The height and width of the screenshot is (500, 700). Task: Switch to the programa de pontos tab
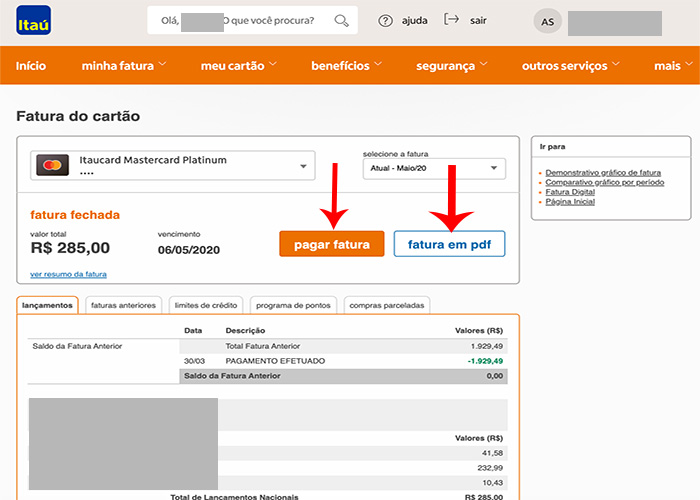tap(293, 305)
